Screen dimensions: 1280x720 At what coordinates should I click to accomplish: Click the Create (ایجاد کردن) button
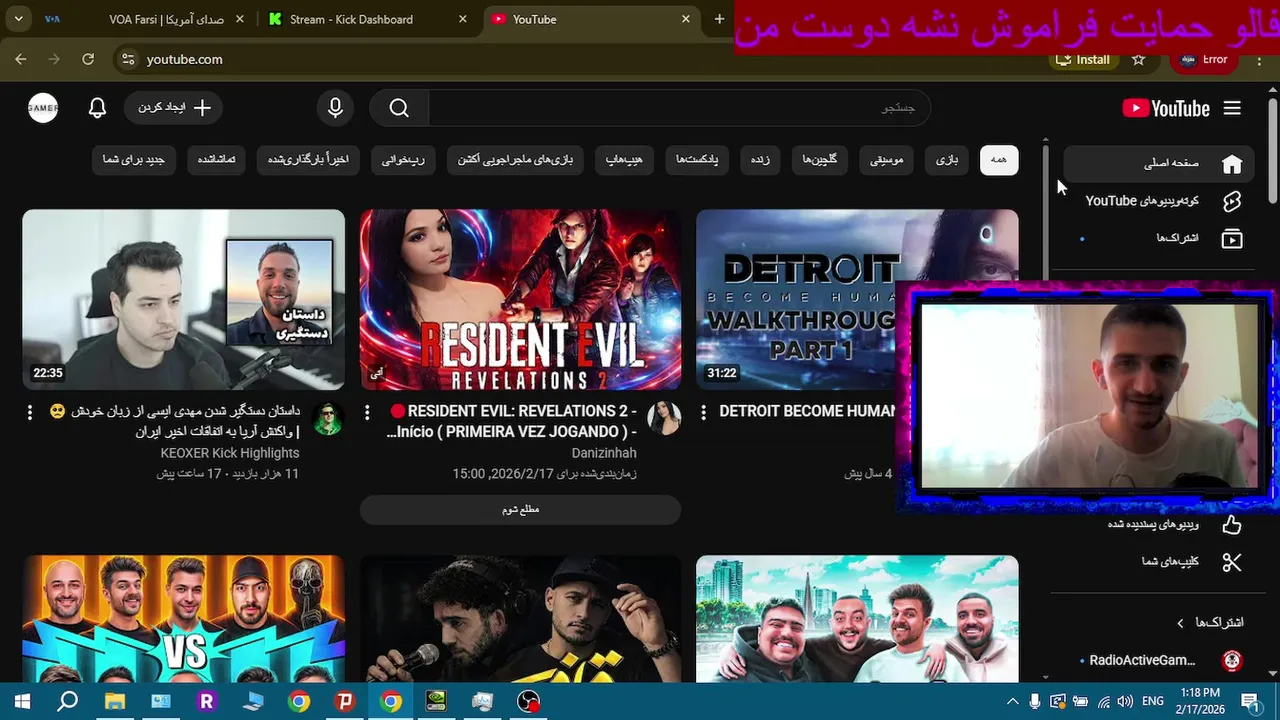(174, 108)
